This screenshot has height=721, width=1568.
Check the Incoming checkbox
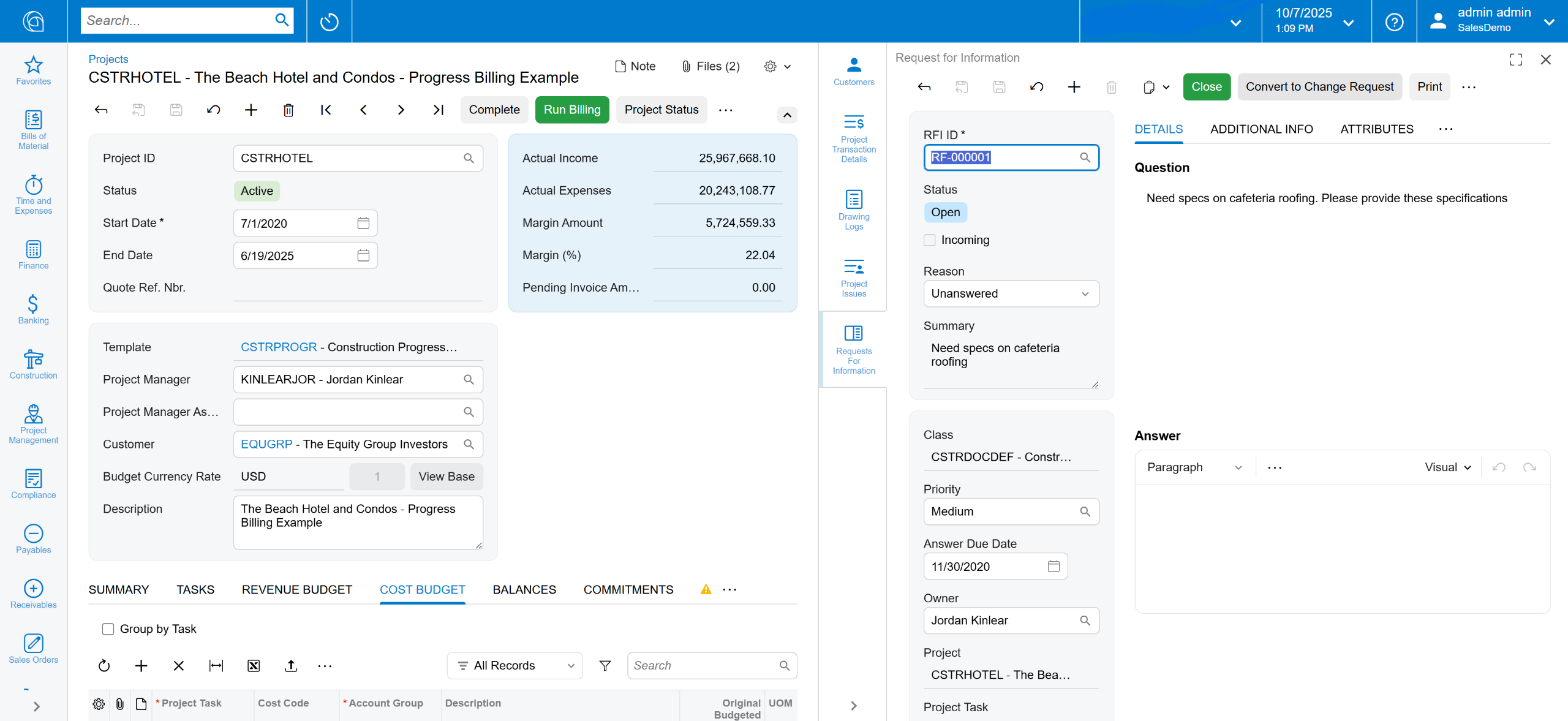[x=929, y=240]
